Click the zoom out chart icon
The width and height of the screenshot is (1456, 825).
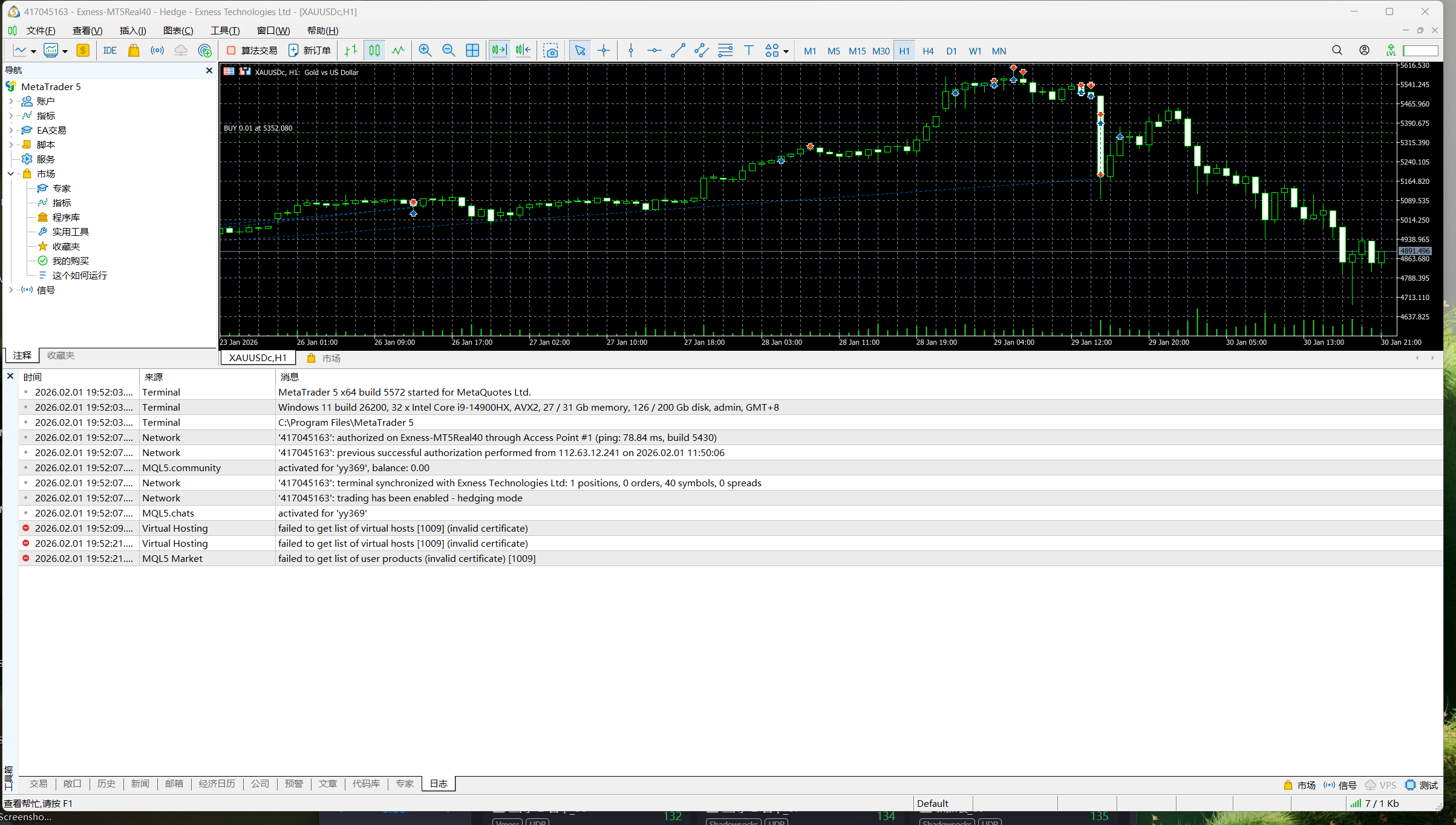pyautogui.click(x=448, y=51)
